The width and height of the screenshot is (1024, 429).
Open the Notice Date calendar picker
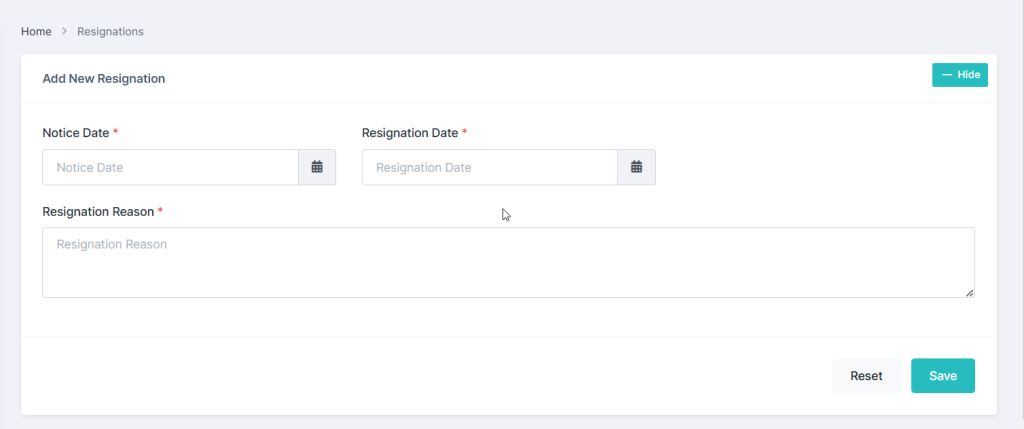pos(317,167)
